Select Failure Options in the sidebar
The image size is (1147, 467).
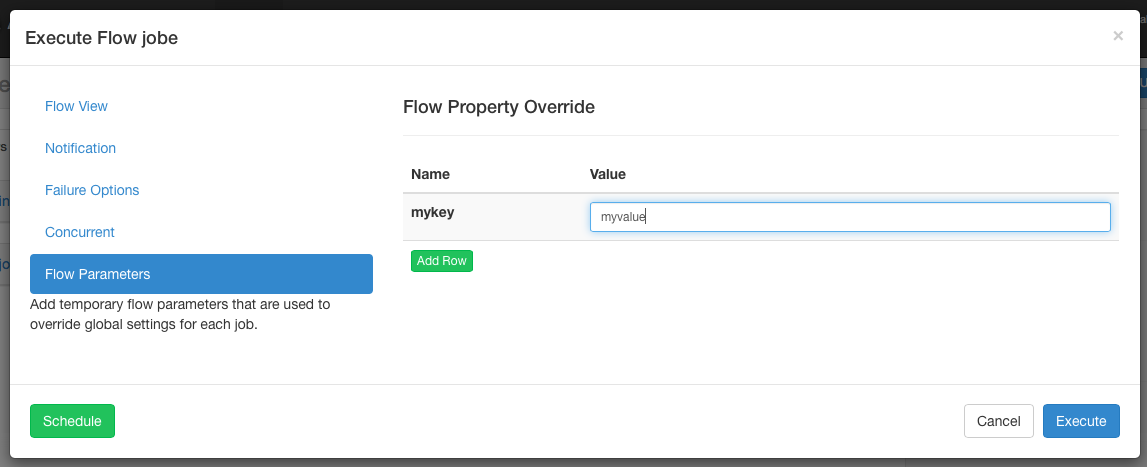point(92,190)
